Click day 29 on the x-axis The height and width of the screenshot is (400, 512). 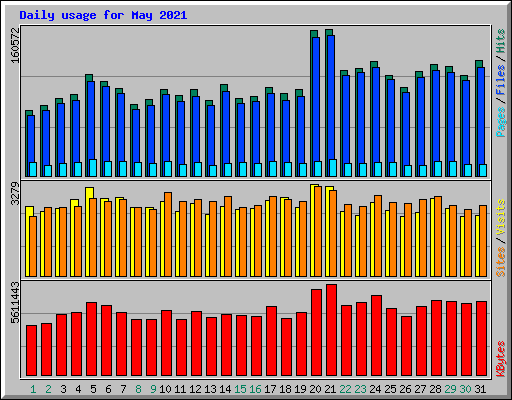[x=450, y=389]
